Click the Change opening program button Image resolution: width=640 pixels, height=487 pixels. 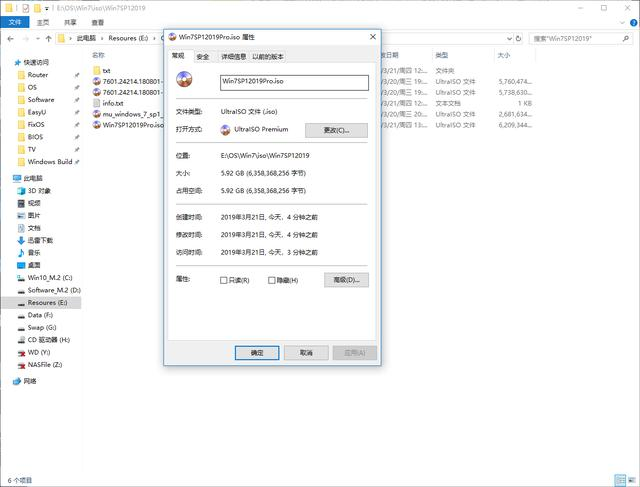[x=336, y=131]
